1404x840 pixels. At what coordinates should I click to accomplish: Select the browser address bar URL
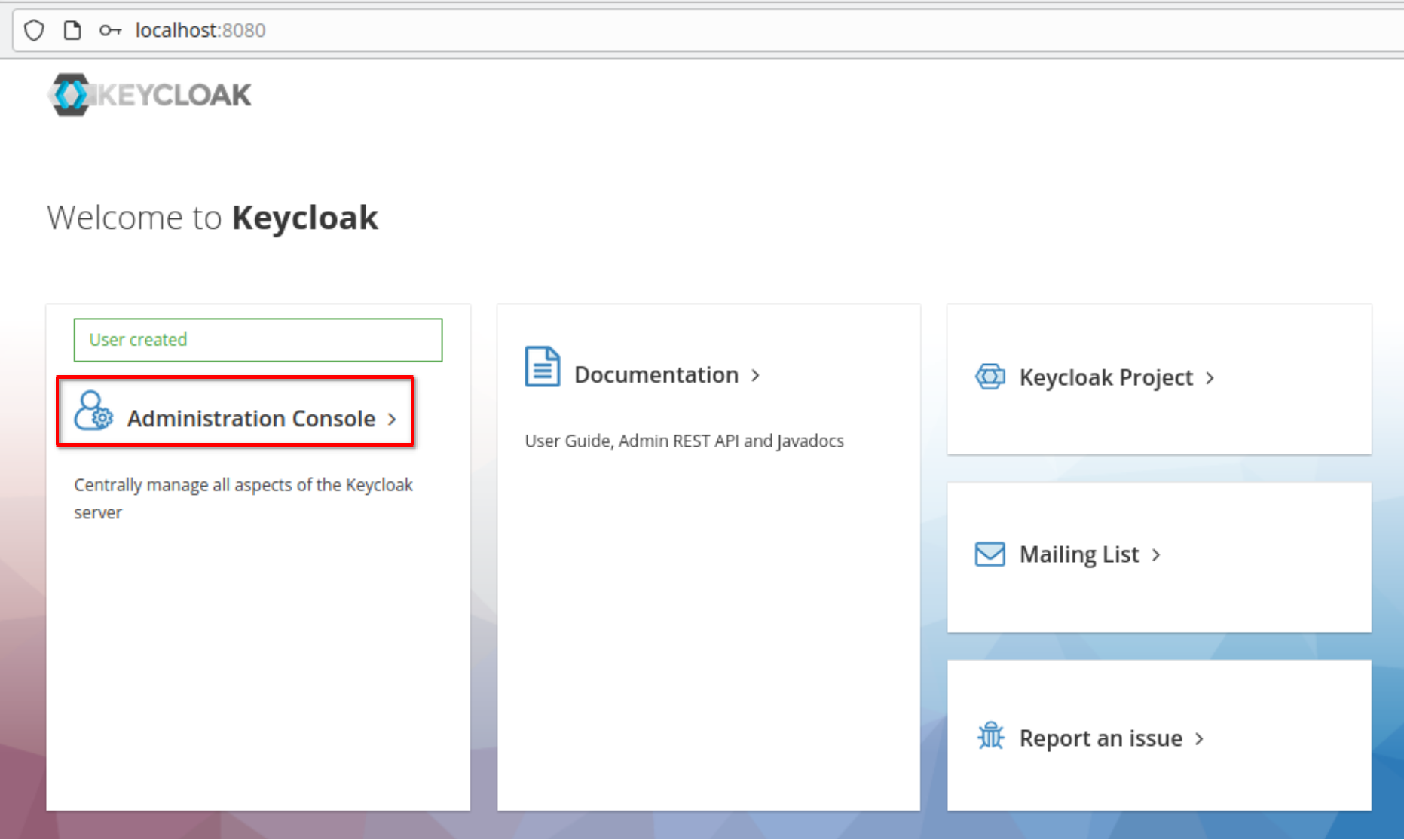tap(200, 30)
